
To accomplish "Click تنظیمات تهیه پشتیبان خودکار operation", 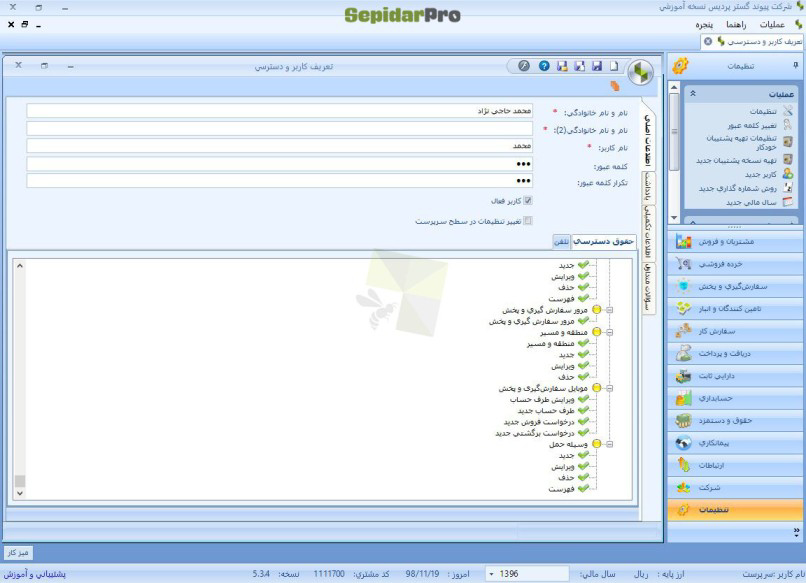I will [x=741, y=142].
